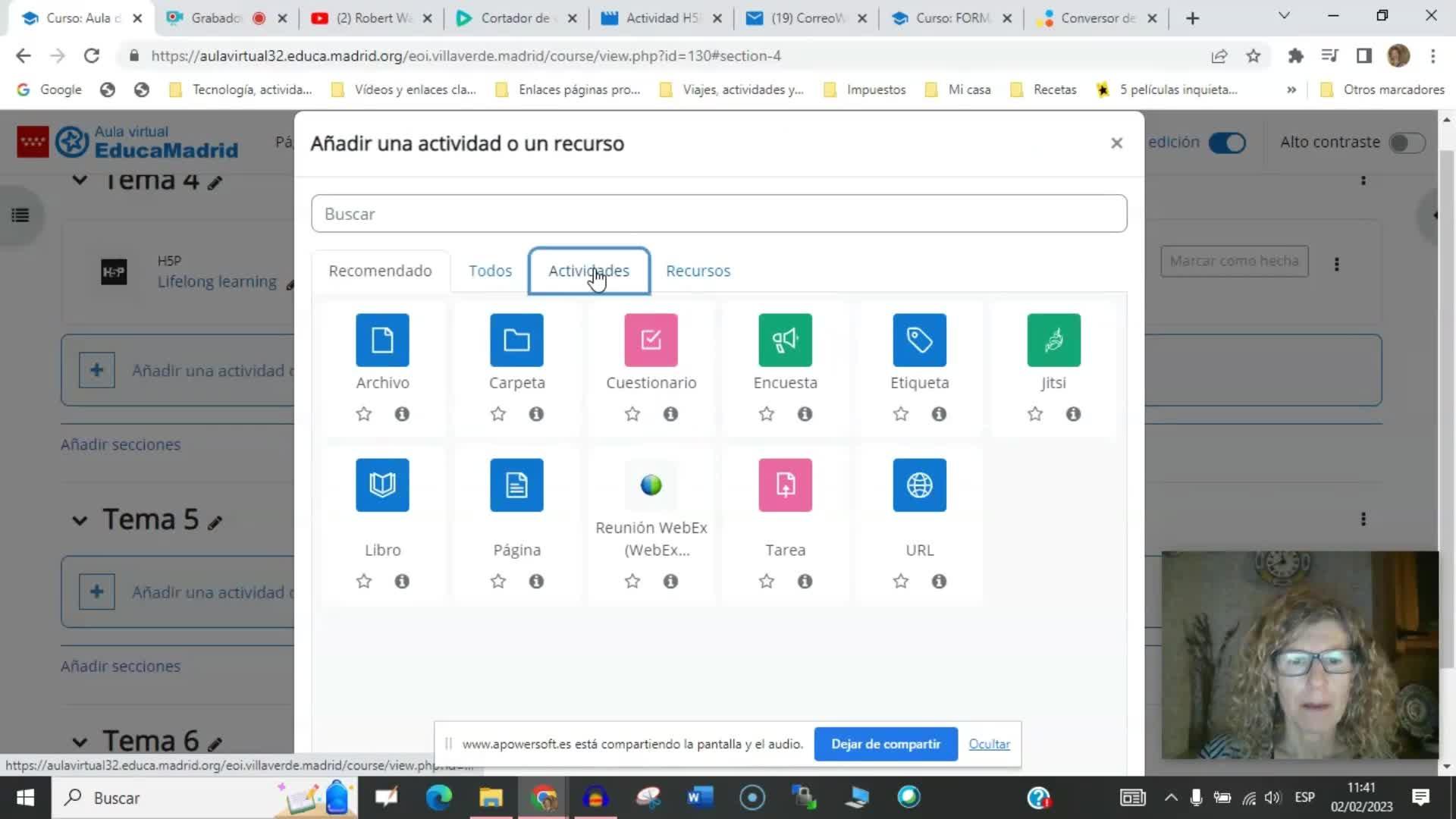Add an Etiqueta label resource
This screenshot has width=1456, height=819.
[919, 340]
